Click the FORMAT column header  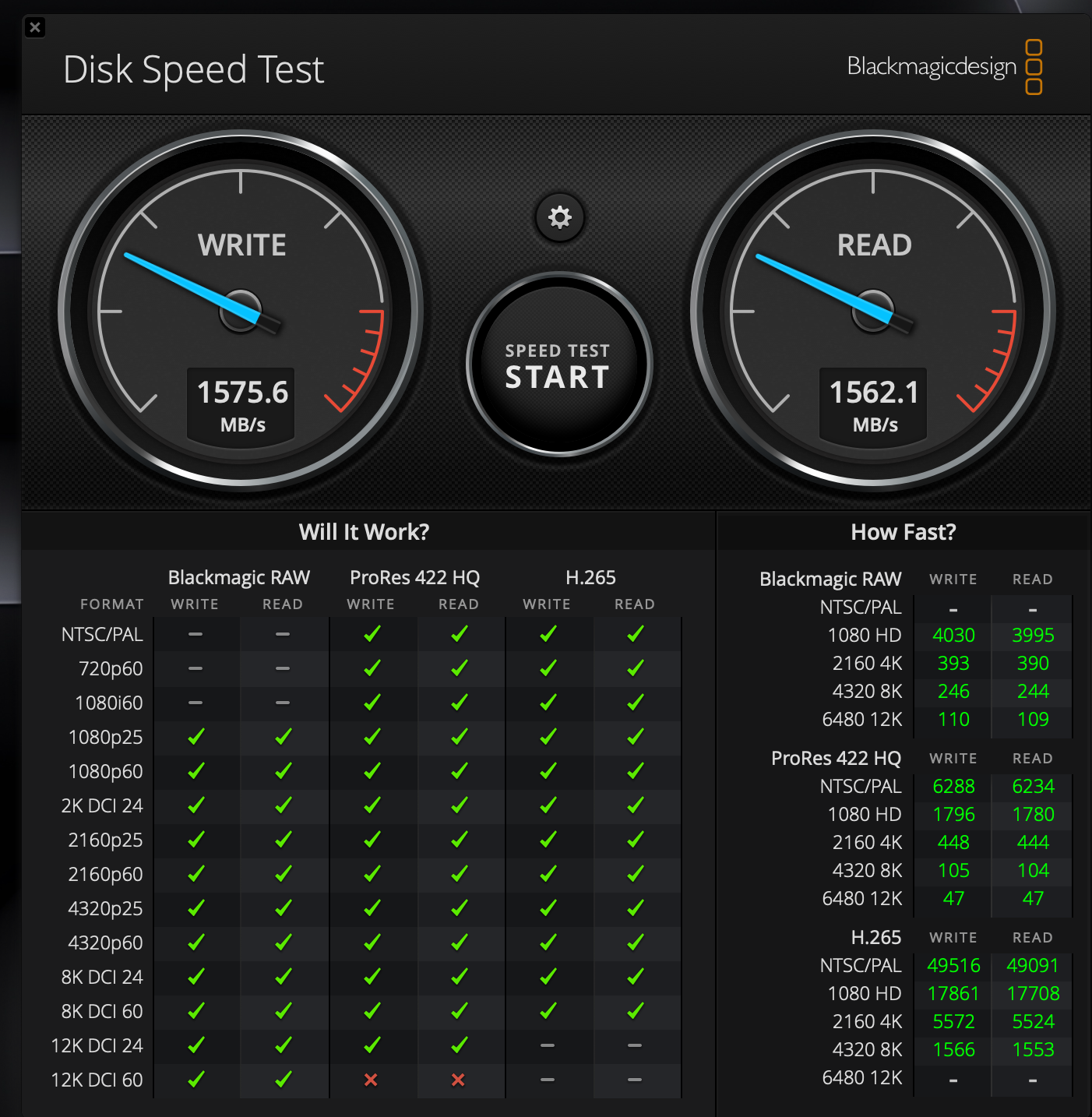(112, 604)
